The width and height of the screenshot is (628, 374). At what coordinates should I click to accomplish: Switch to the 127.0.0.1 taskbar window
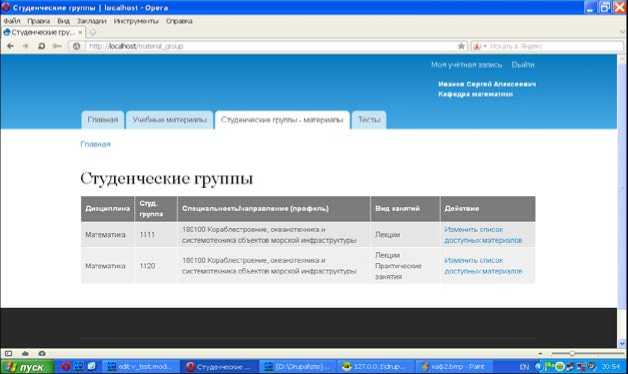(375, 366)
